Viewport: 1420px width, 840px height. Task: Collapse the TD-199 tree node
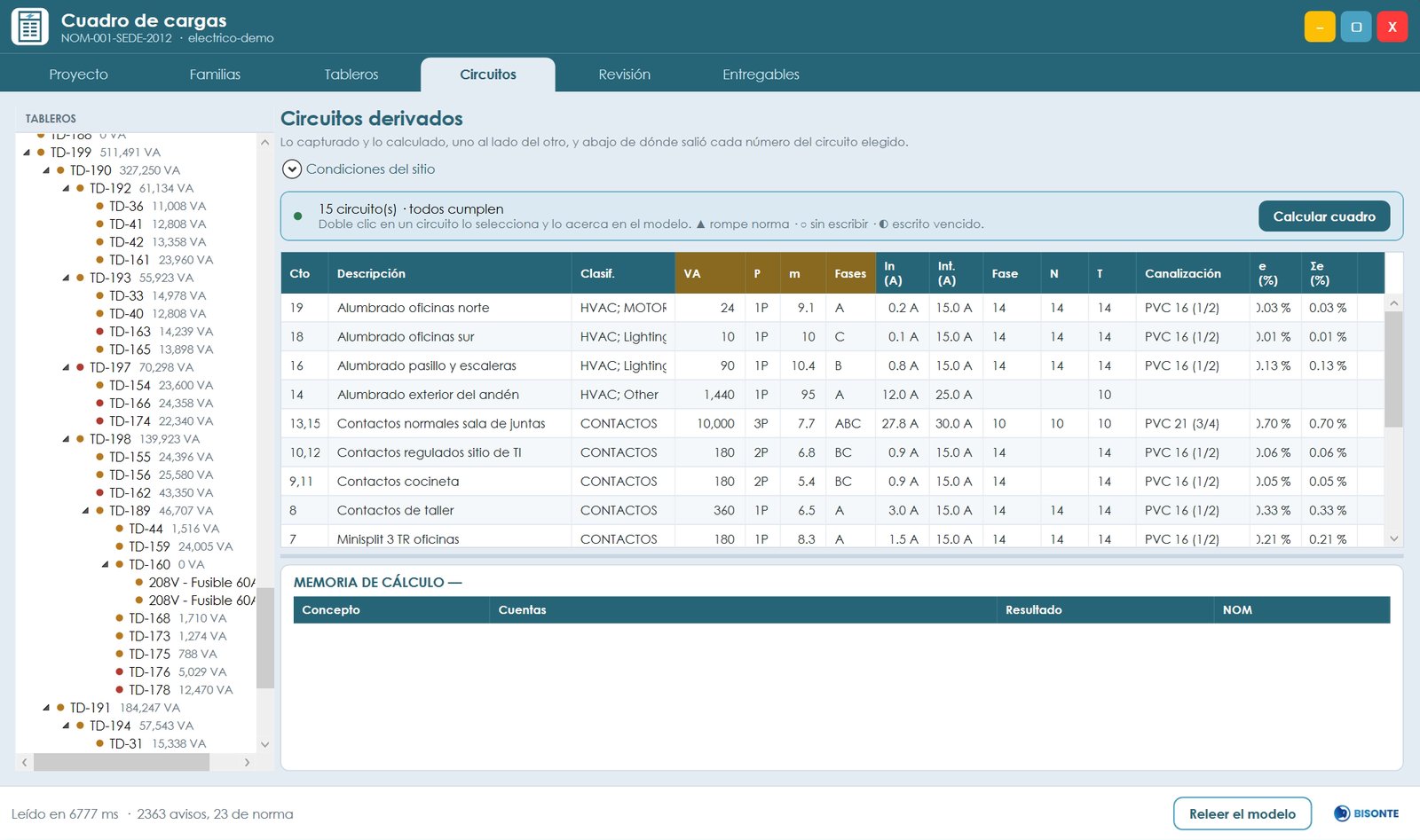[27, 153]
